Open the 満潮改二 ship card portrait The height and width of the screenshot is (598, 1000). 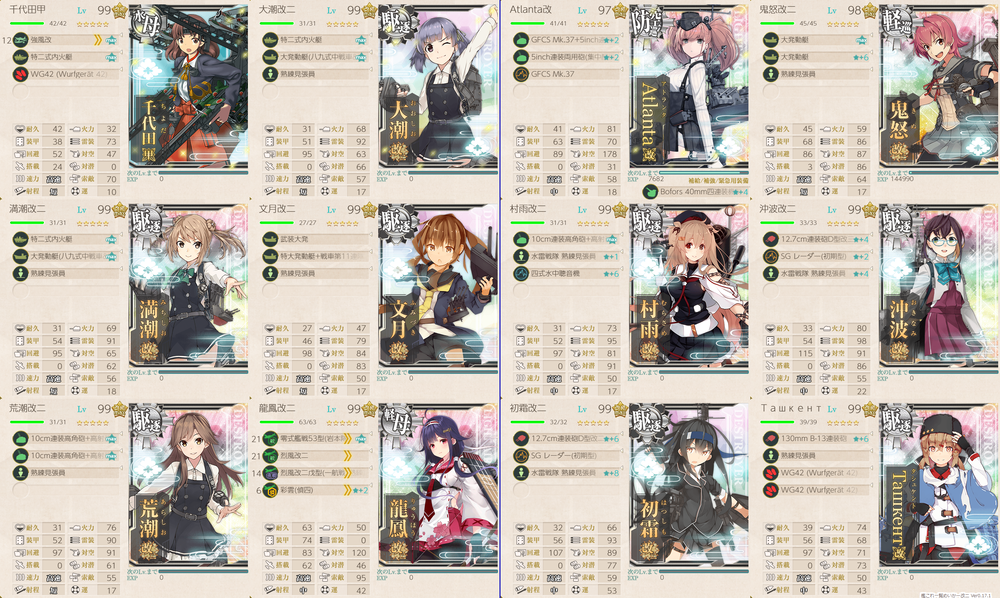[x=188, y=288]
